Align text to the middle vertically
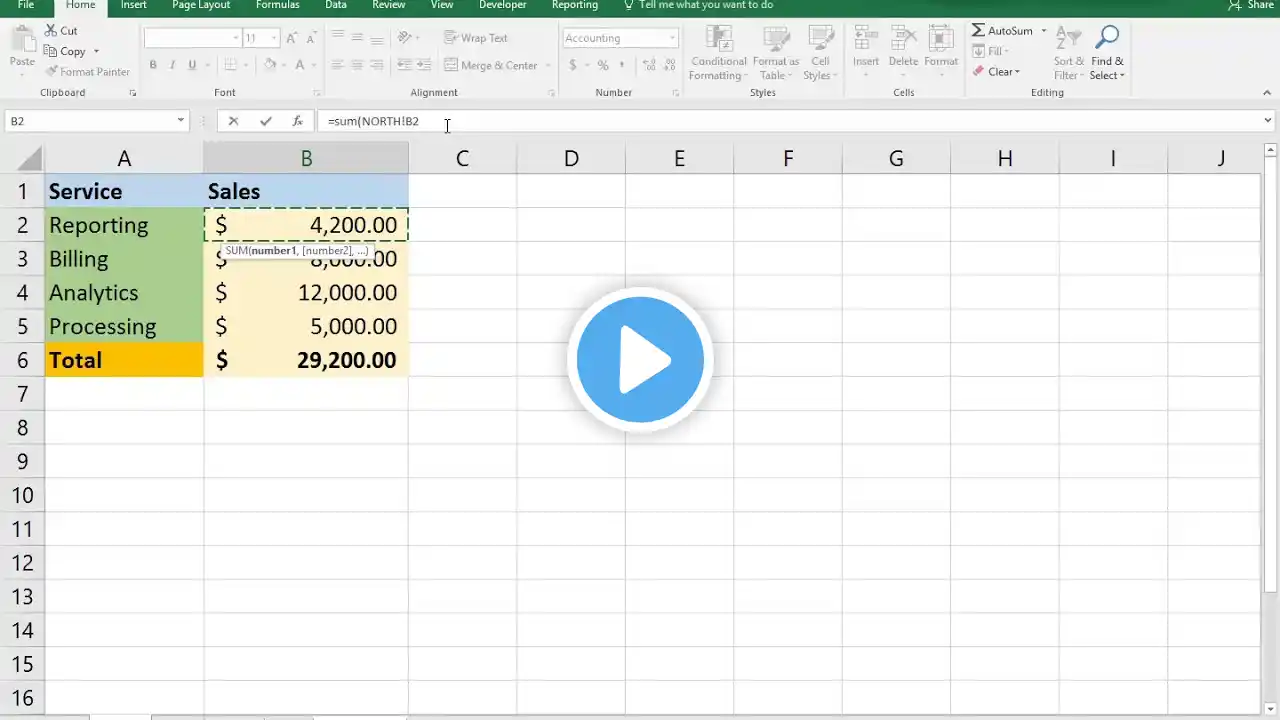 point(357,38)
